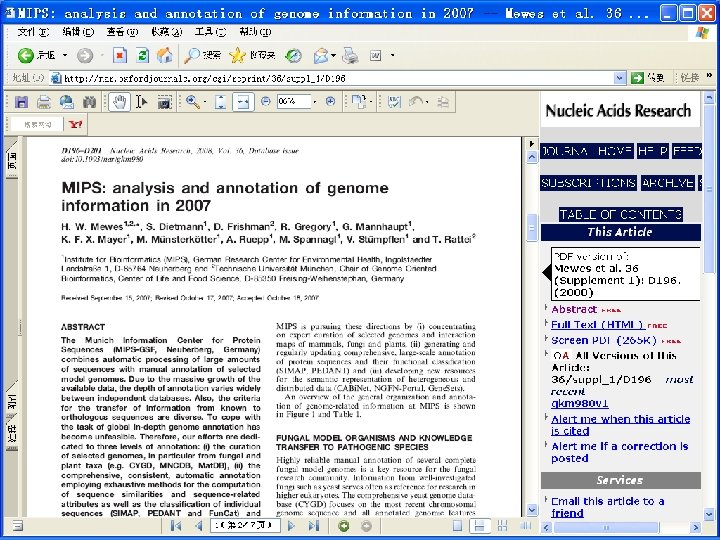
Task: Click the SUBSCRIPTIONS navigation button
Action: point(588,183)
